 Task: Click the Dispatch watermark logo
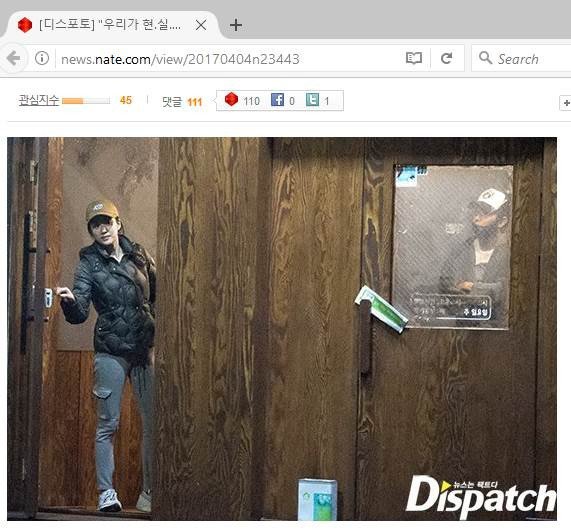(x=481, y=497)
